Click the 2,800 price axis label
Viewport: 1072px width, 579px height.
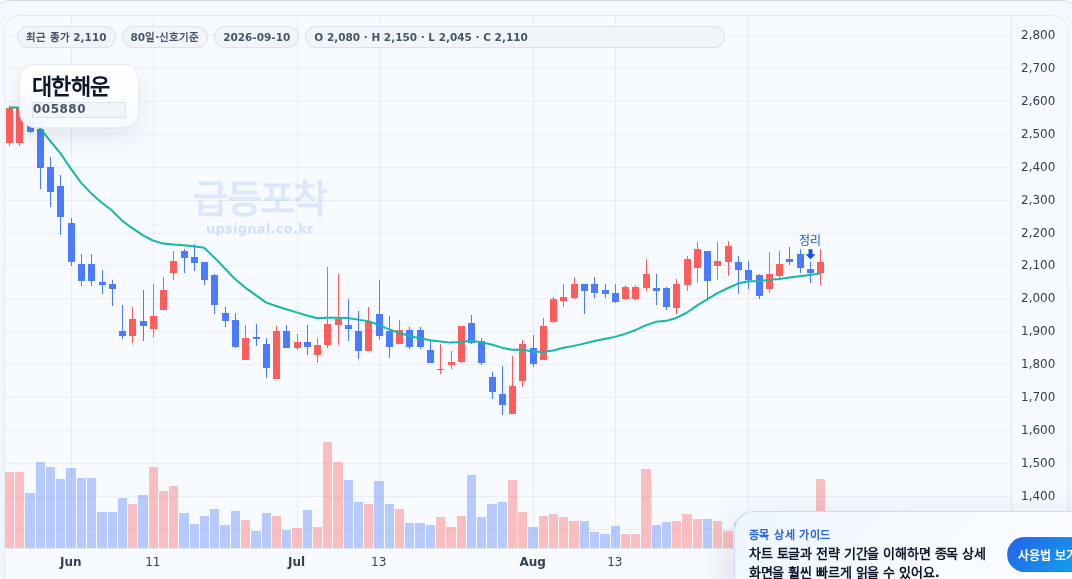[1037, 35]
